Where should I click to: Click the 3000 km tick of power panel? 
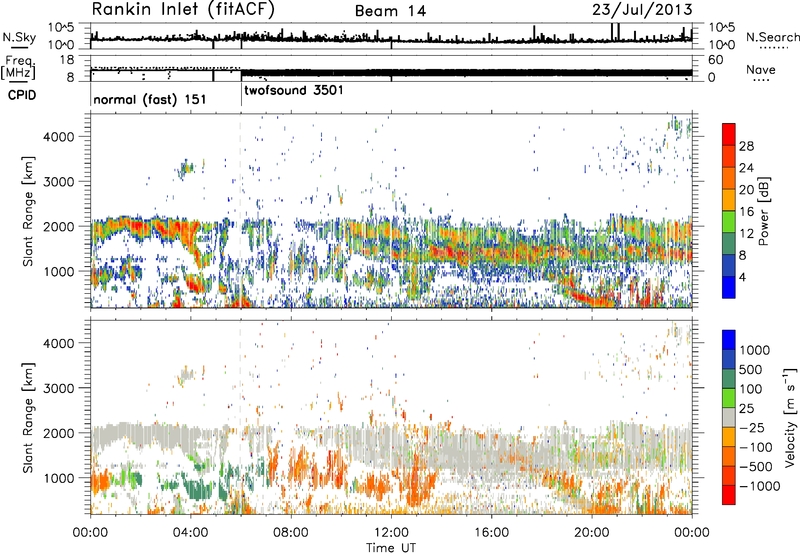(58, 182)
